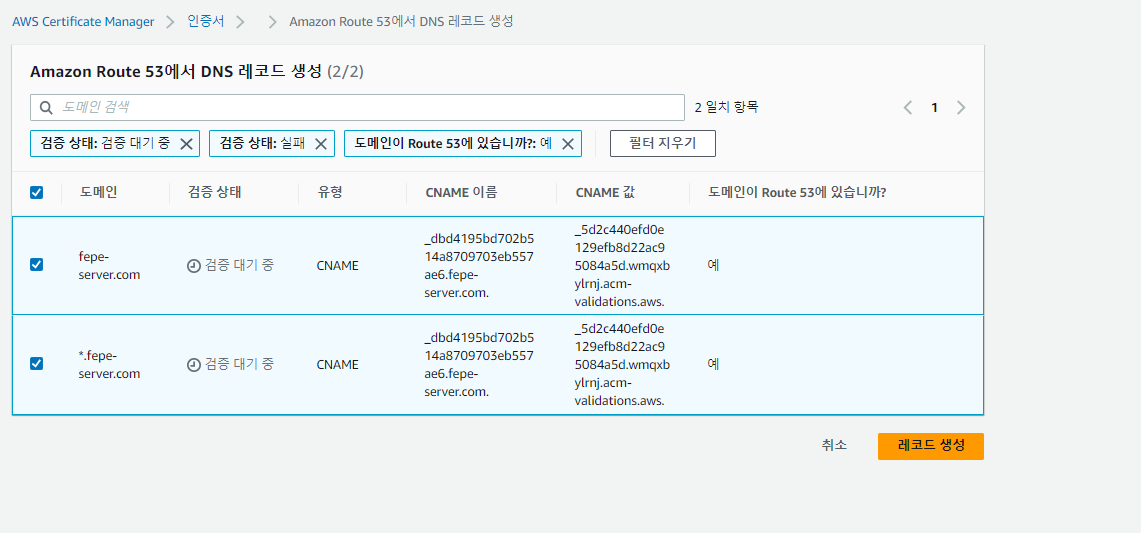Click the CNAME name value in fepe-server.com row
This screenshot has height=533, width=1141.
479,266
